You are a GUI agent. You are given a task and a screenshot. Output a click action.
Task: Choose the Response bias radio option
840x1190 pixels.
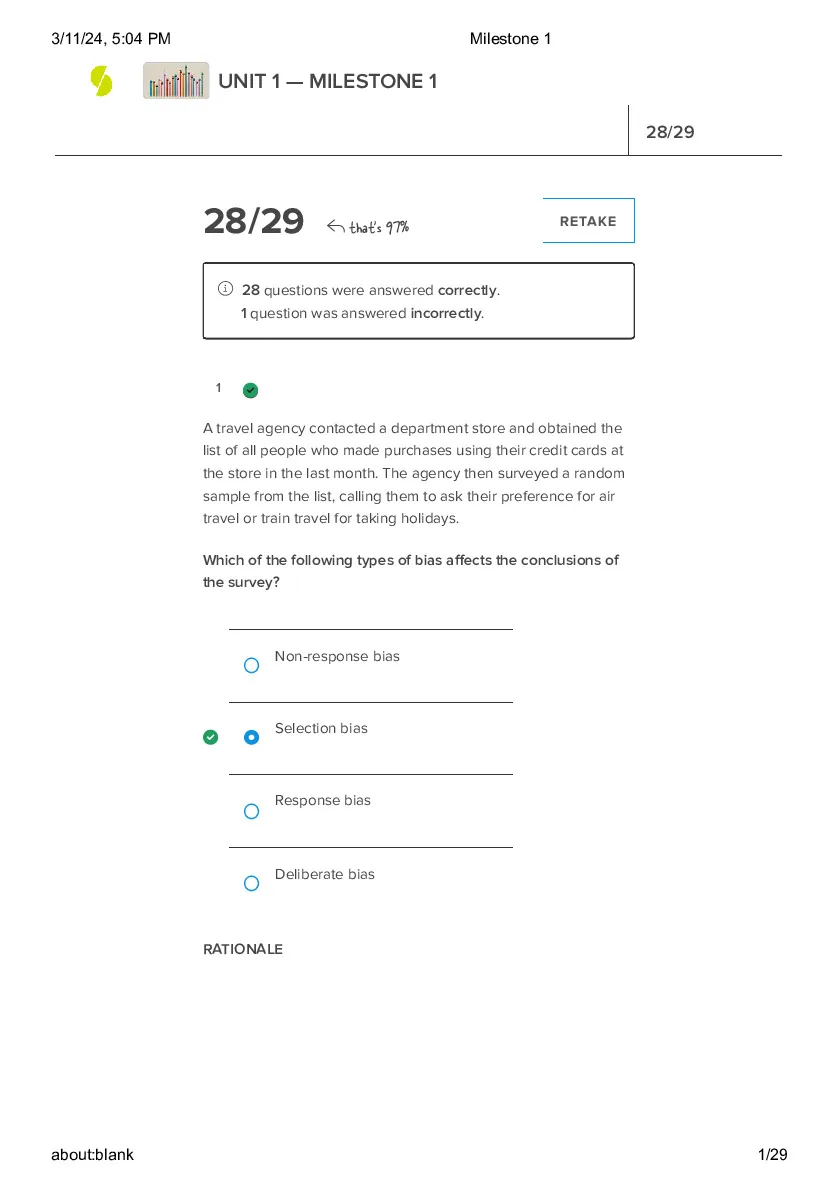click(251, 811)
